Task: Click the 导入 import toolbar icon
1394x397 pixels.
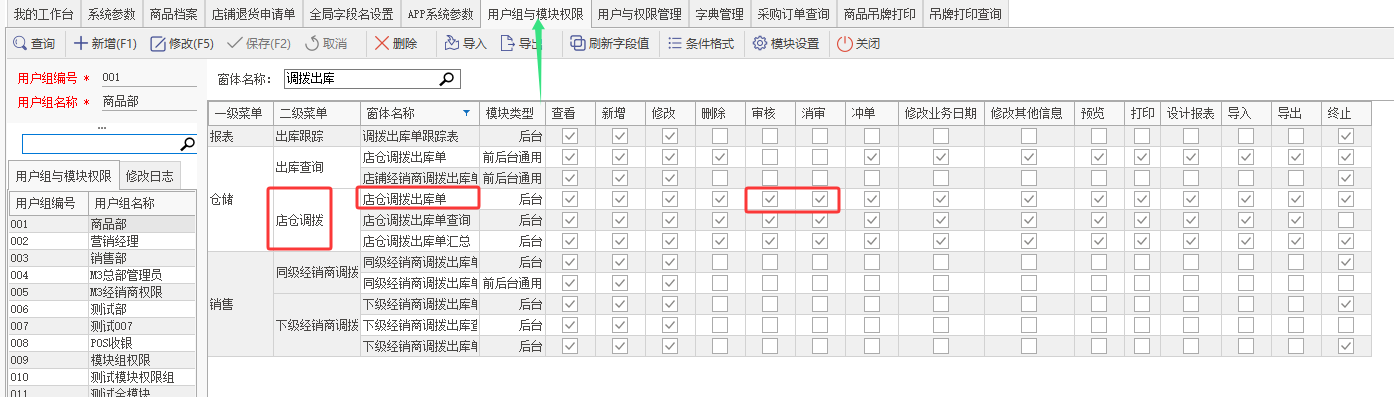Action: click(452, 44)
